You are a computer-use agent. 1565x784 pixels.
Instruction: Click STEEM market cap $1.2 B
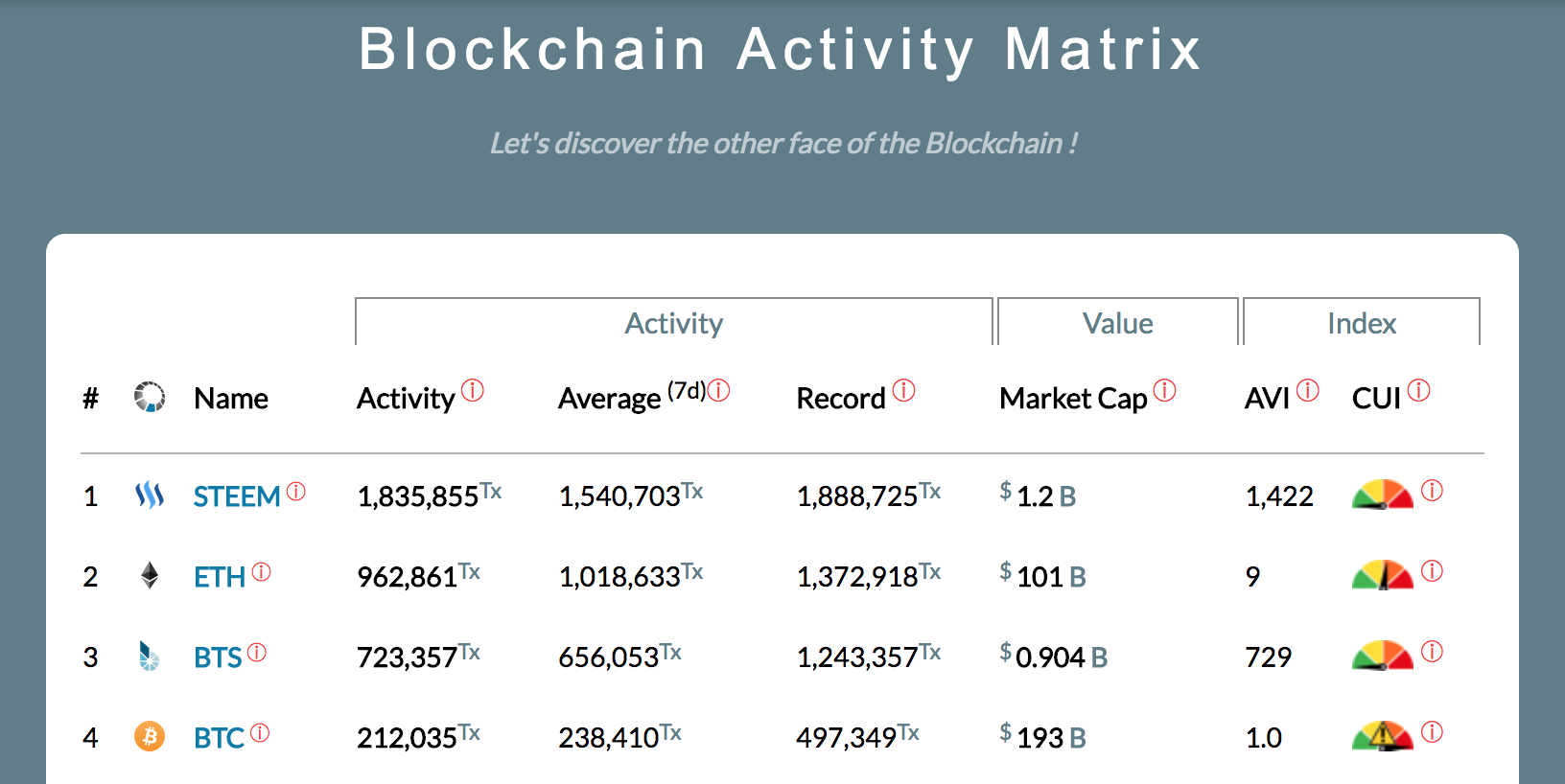click(x=1038, y=495)
